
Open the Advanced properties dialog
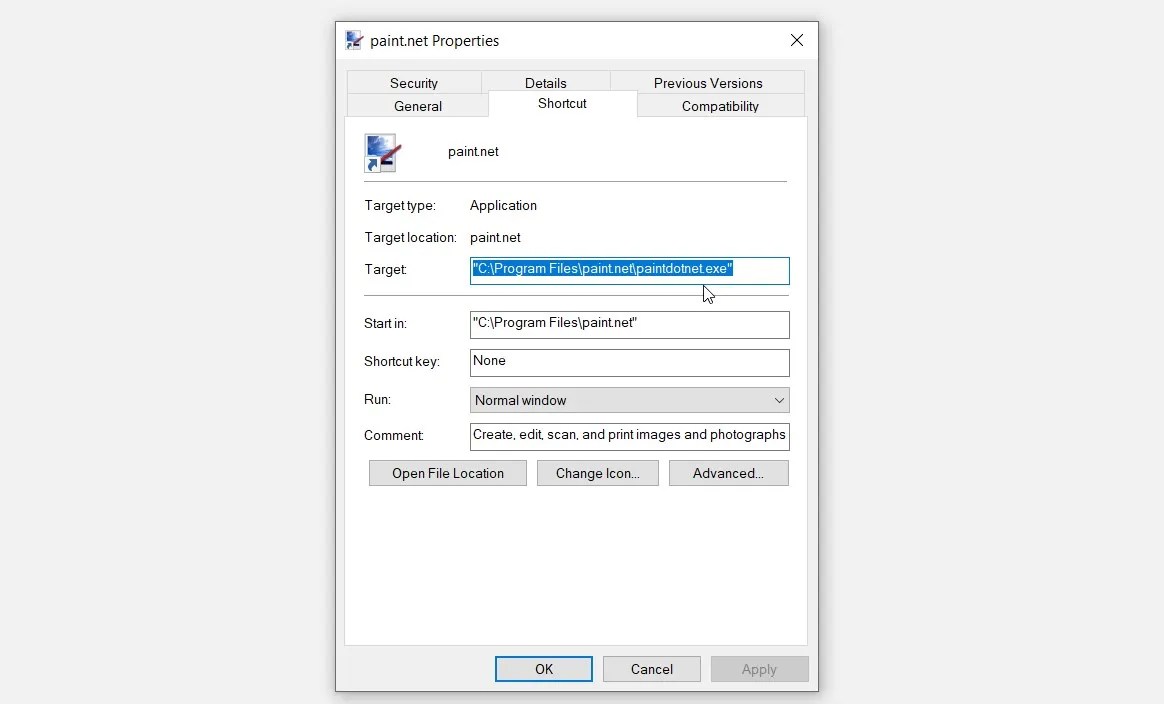point(728,472)
